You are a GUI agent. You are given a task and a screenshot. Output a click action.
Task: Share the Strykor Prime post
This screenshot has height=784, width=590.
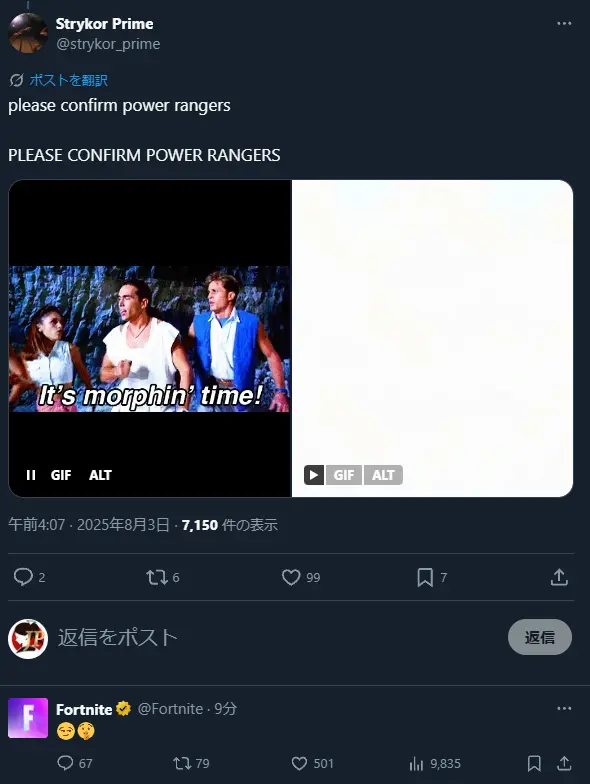click(x=559, y=577)
